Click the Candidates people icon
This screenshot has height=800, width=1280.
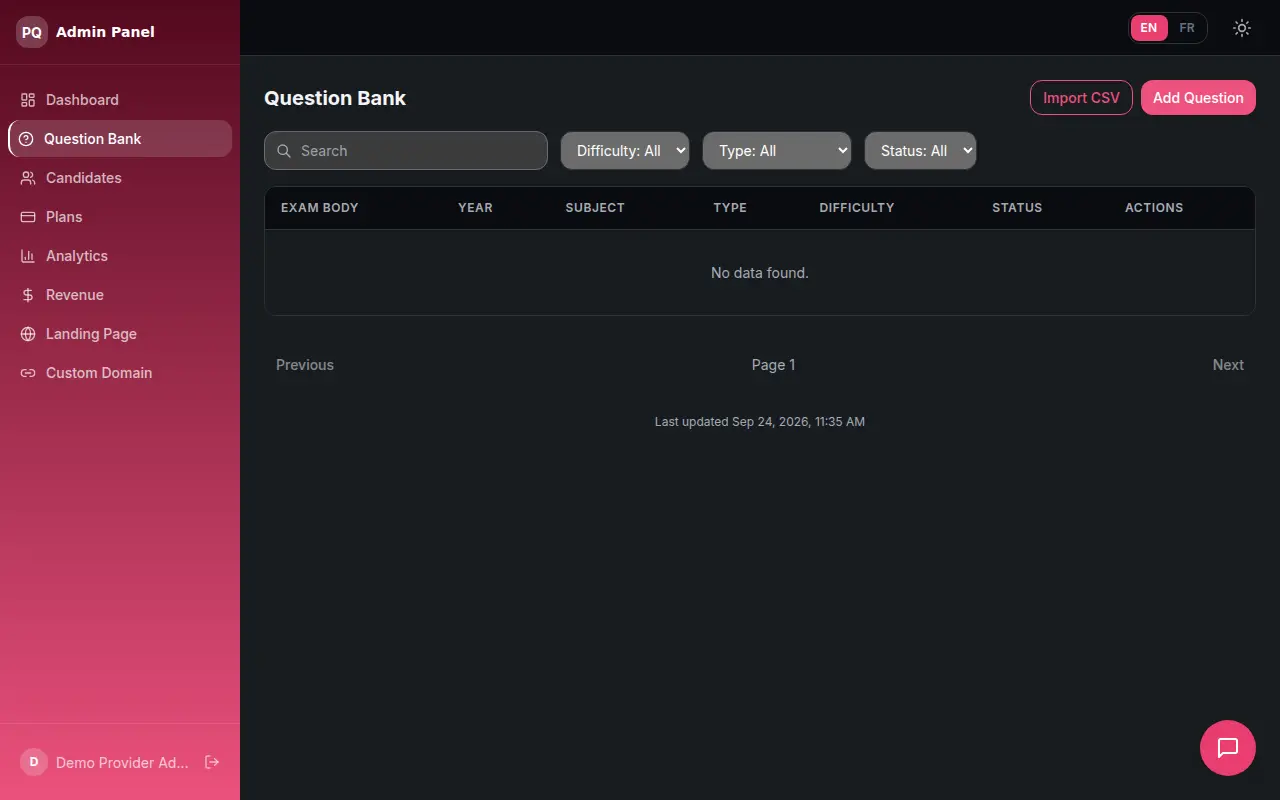click(x=28, y=178)
